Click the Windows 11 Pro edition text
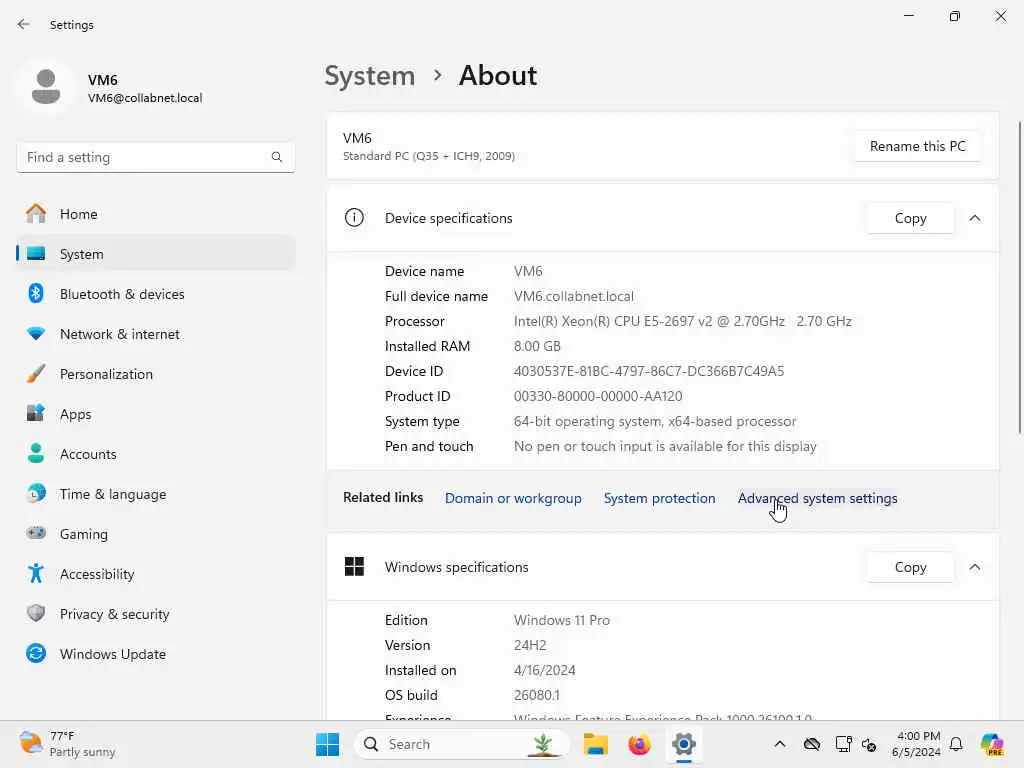 562,620
